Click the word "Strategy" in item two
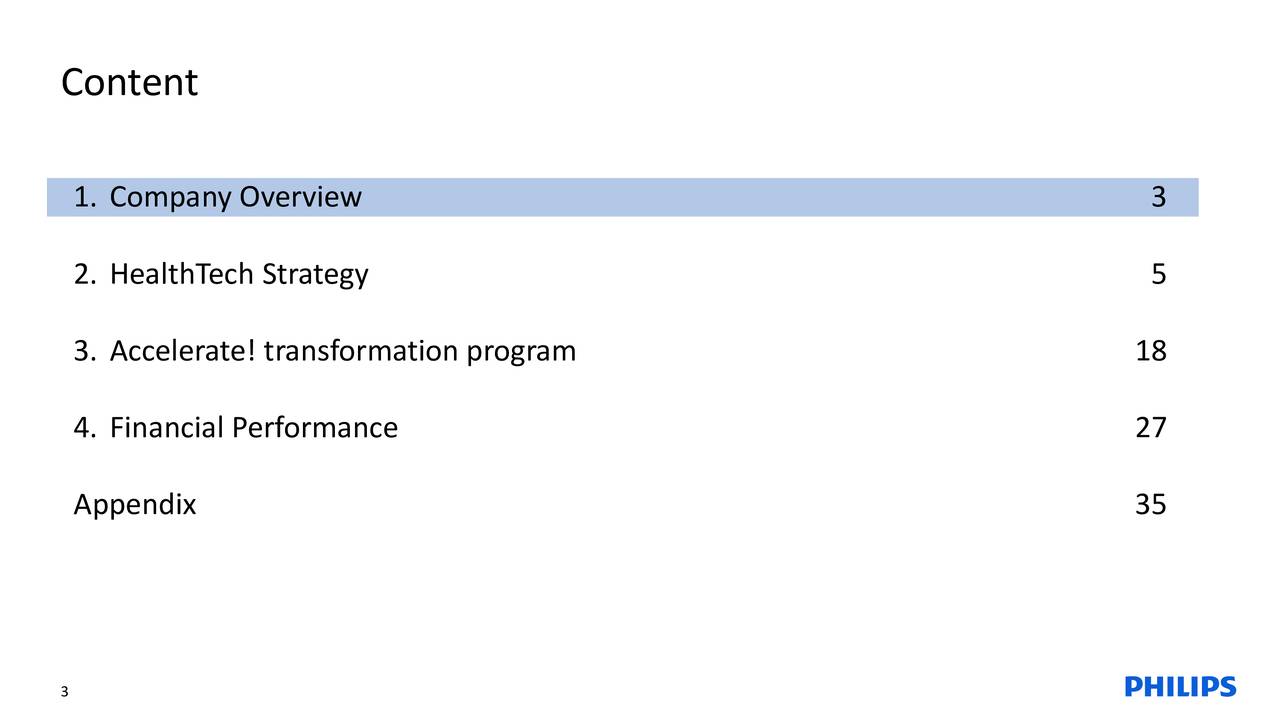 point(315,277)
